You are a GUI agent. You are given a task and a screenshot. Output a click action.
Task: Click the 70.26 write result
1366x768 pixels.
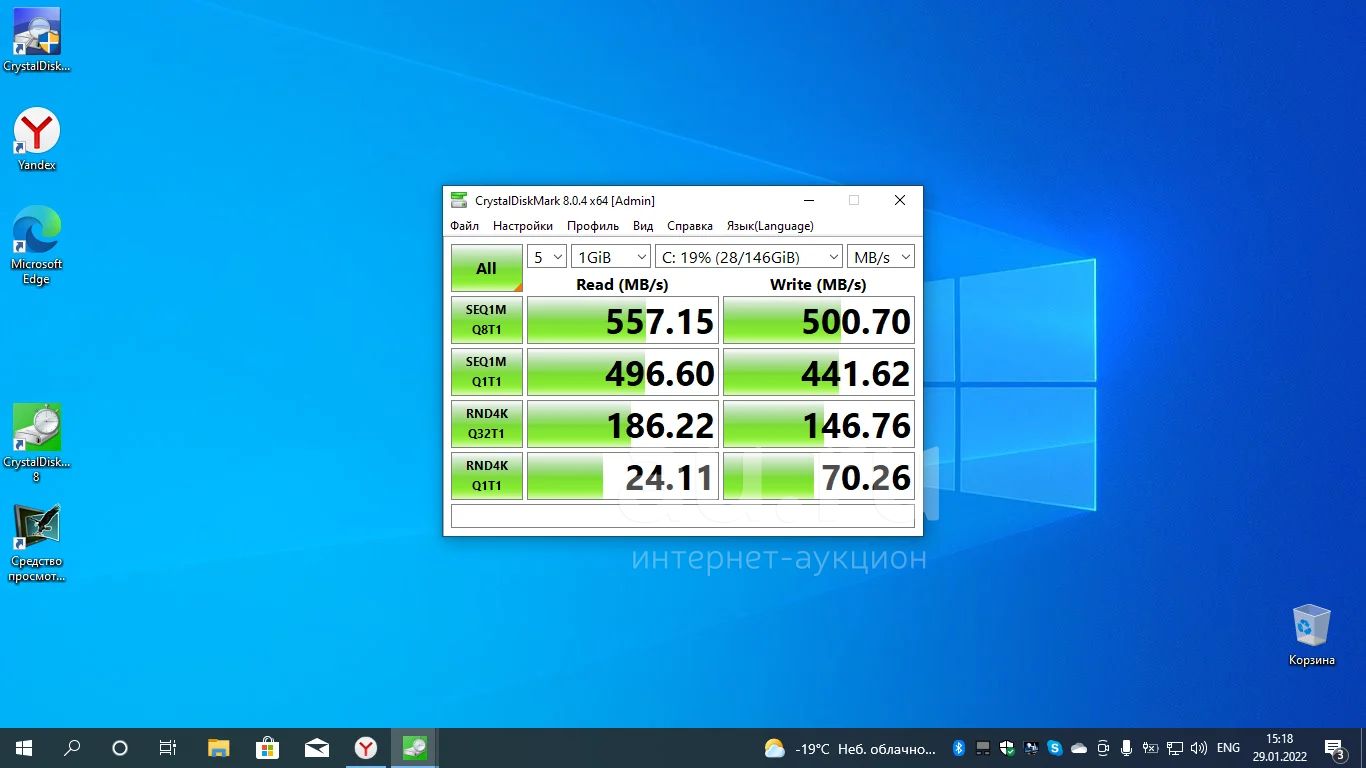819,476
